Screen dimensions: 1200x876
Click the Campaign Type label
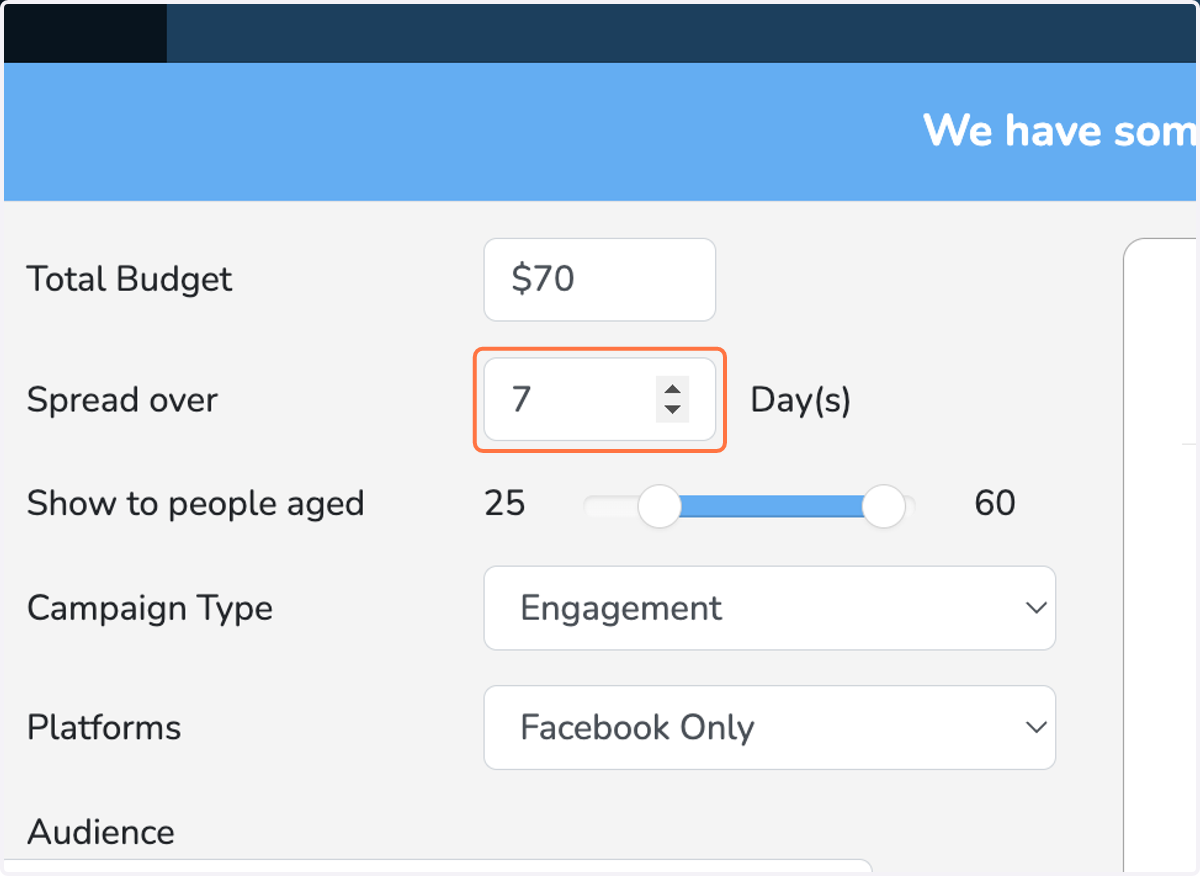(x=150, y=608)
